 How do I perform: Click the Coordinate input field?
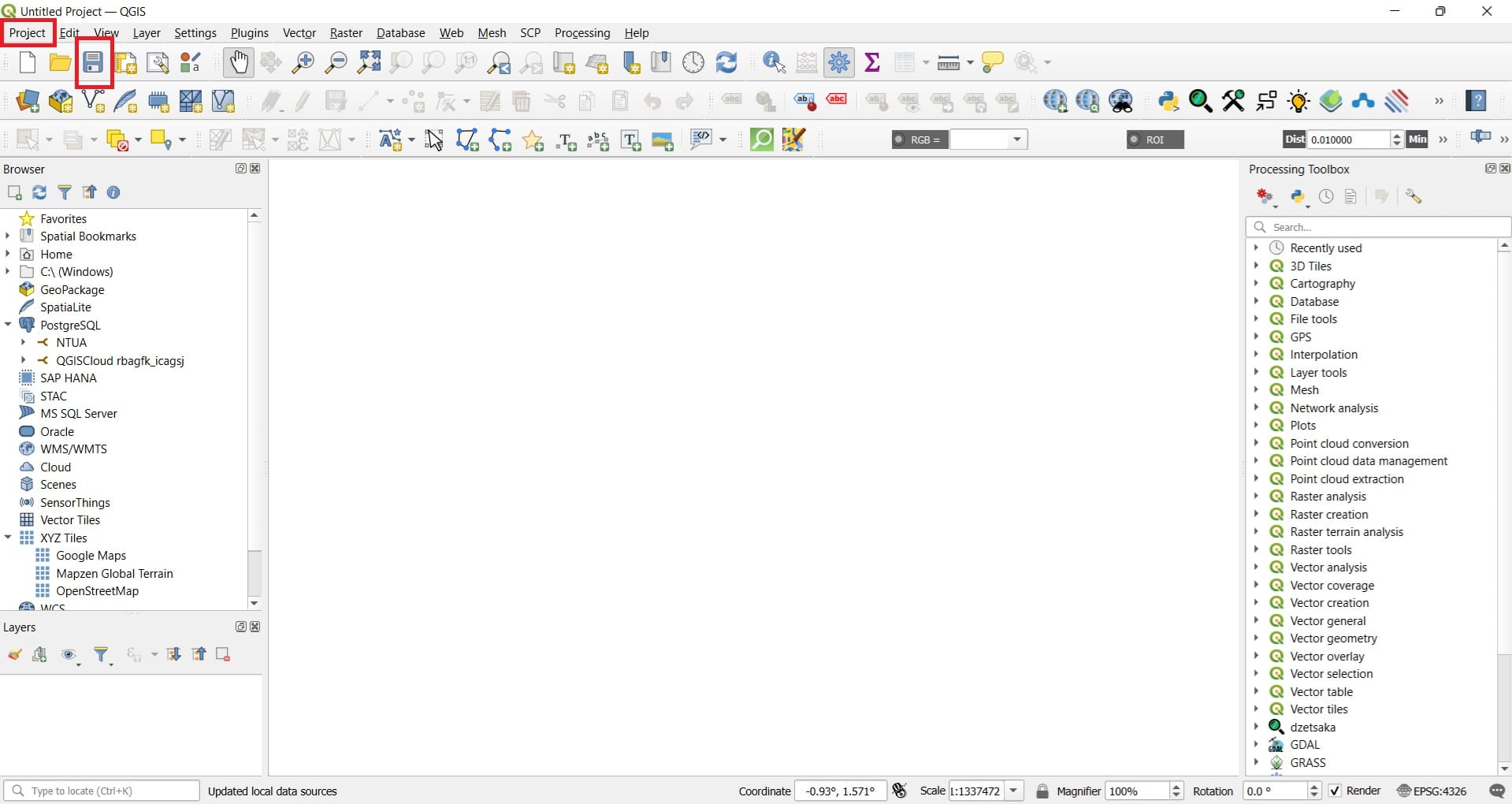[x=840, y=791]
